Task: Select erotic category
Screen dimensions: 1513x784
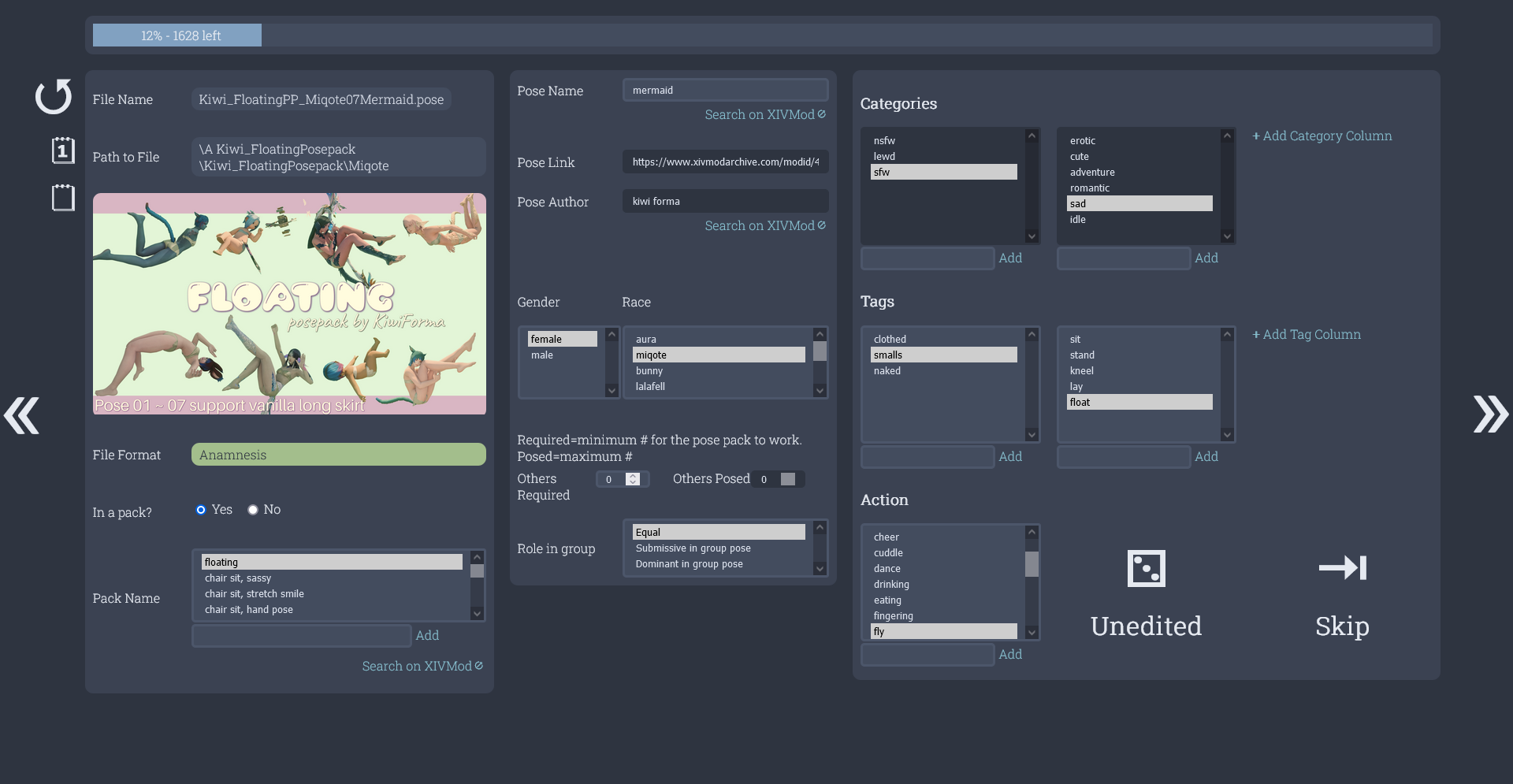Action: (x=1139, y=140)
